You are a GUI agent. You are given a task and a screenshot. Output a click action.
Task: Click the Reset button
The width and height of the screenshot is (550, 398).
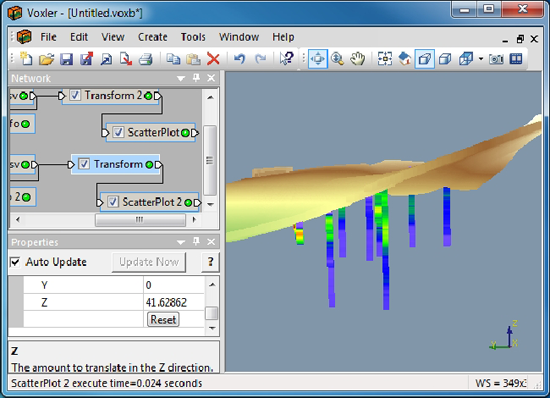point(163,319)
